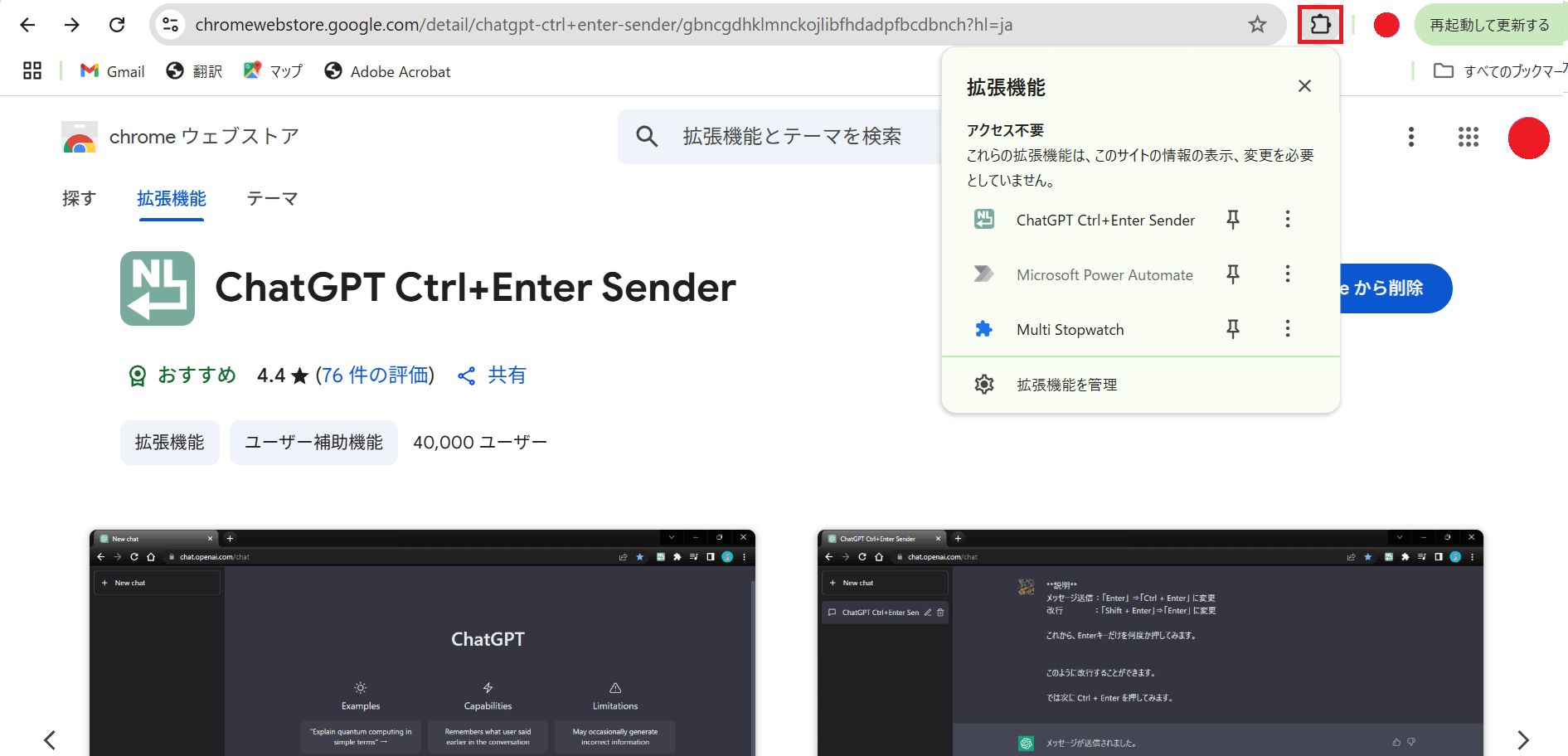Switch to the 探す tab
Screen dimensions: 1568x756
pos(79,199)
